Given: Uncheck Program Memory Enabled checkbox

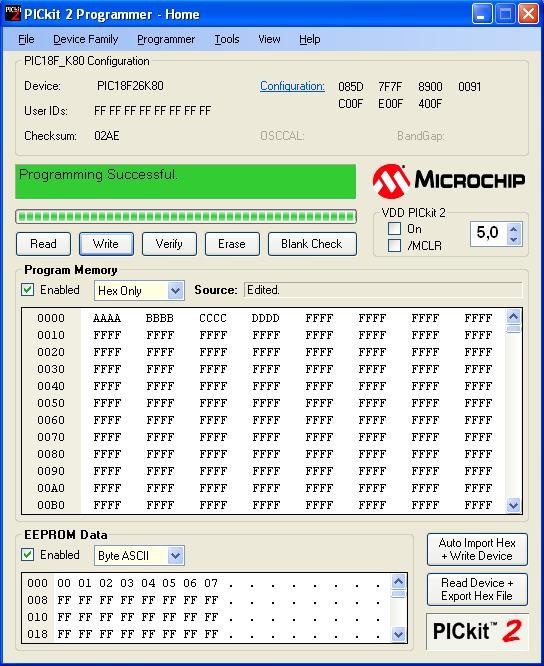Looking at the screenshot, I should click(28, 290).
